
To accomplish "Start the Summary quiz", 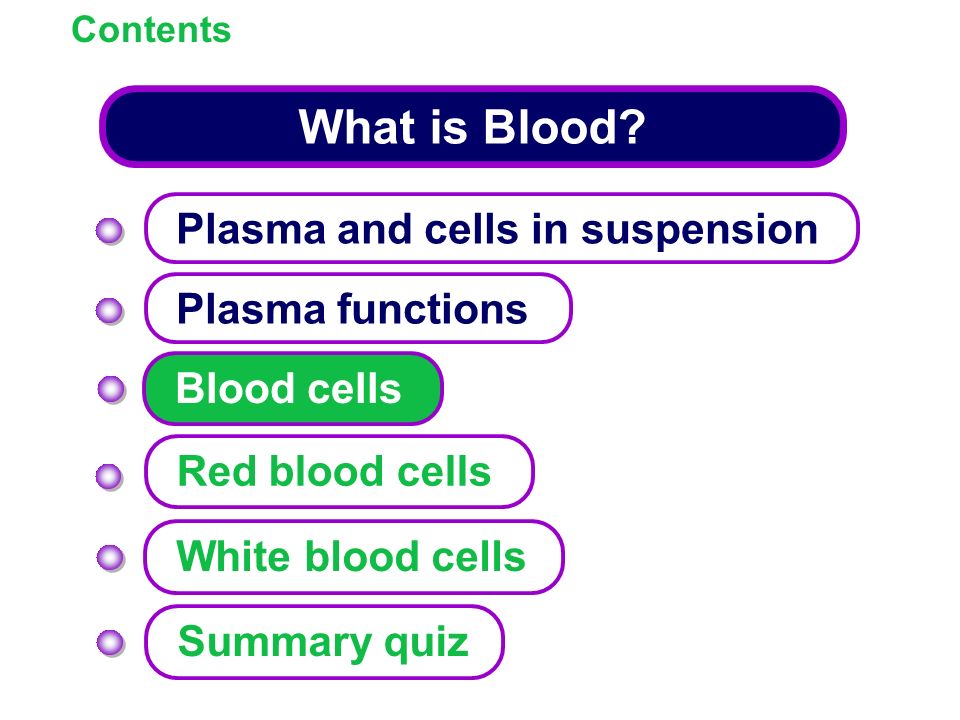I will click(324, 642).
